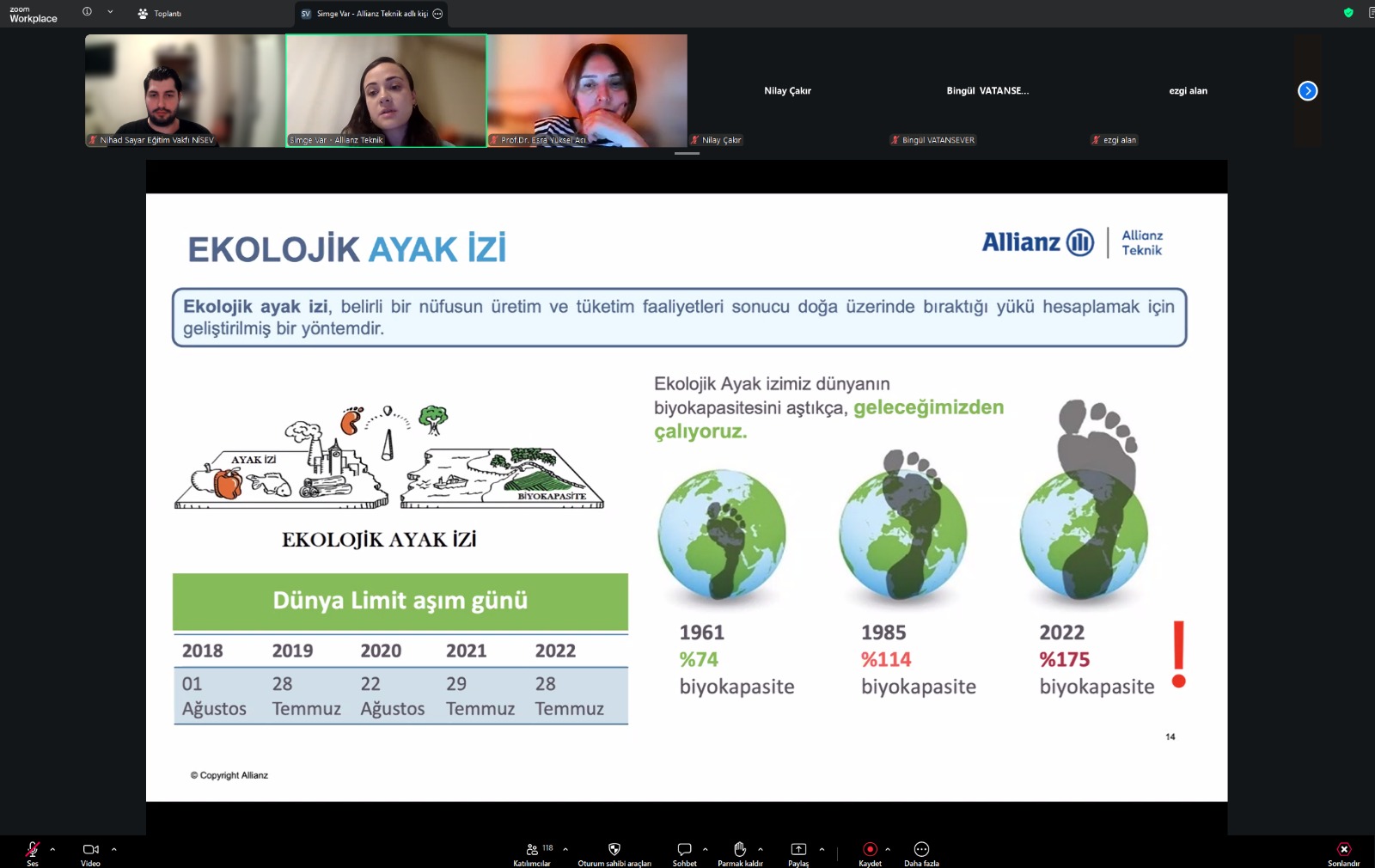The image size is (1375, 868).
Task: Click the %175 biyokapasite value
Action: [1065, 659]
